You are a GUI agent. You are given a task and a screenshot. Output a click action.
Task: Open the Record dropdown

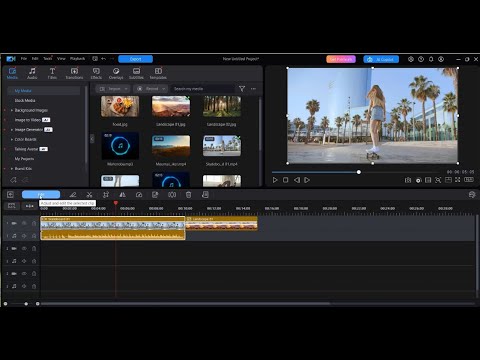click(x=150, y=89)
